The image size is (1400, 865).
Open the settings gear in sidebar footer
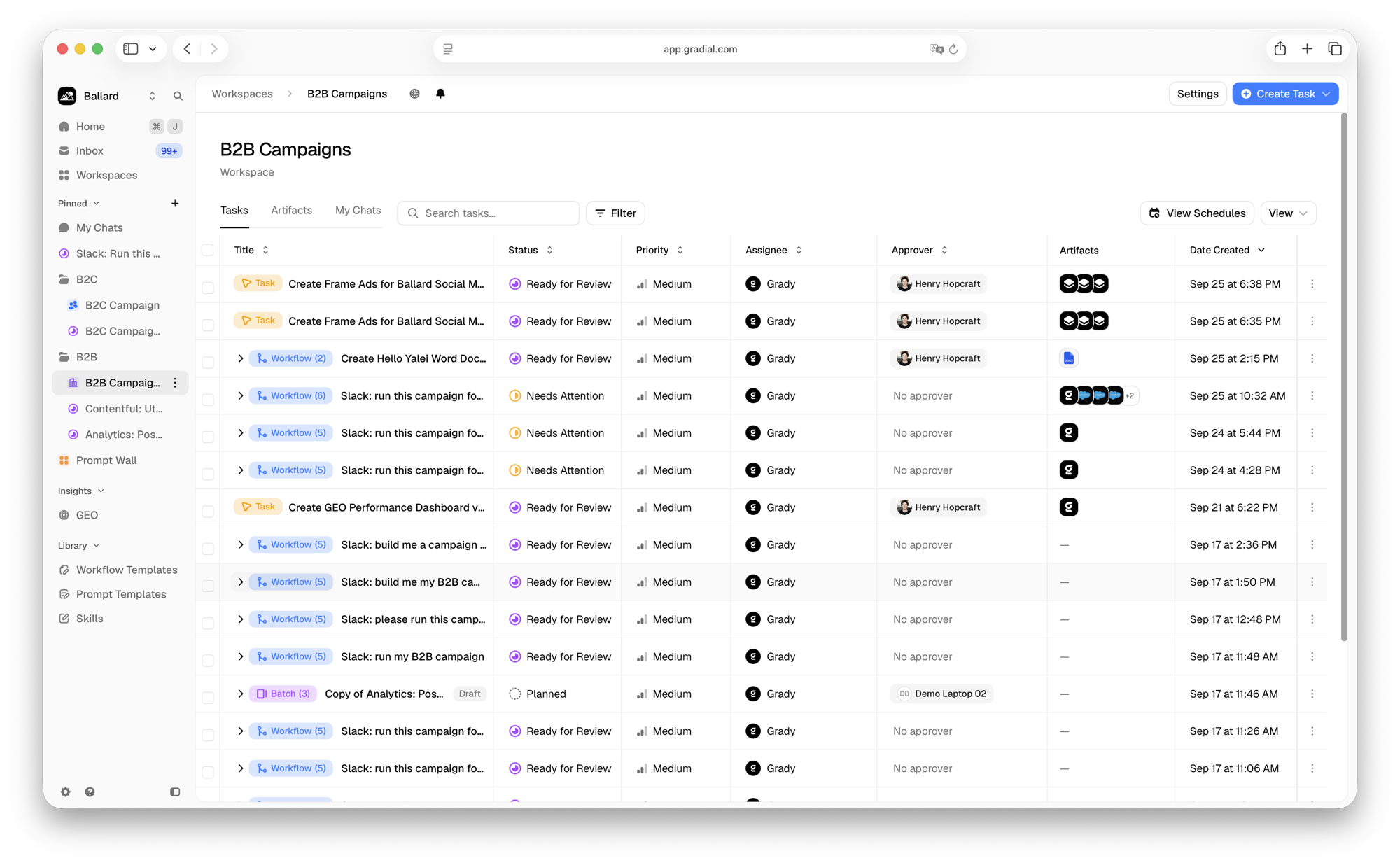[65, 792]
